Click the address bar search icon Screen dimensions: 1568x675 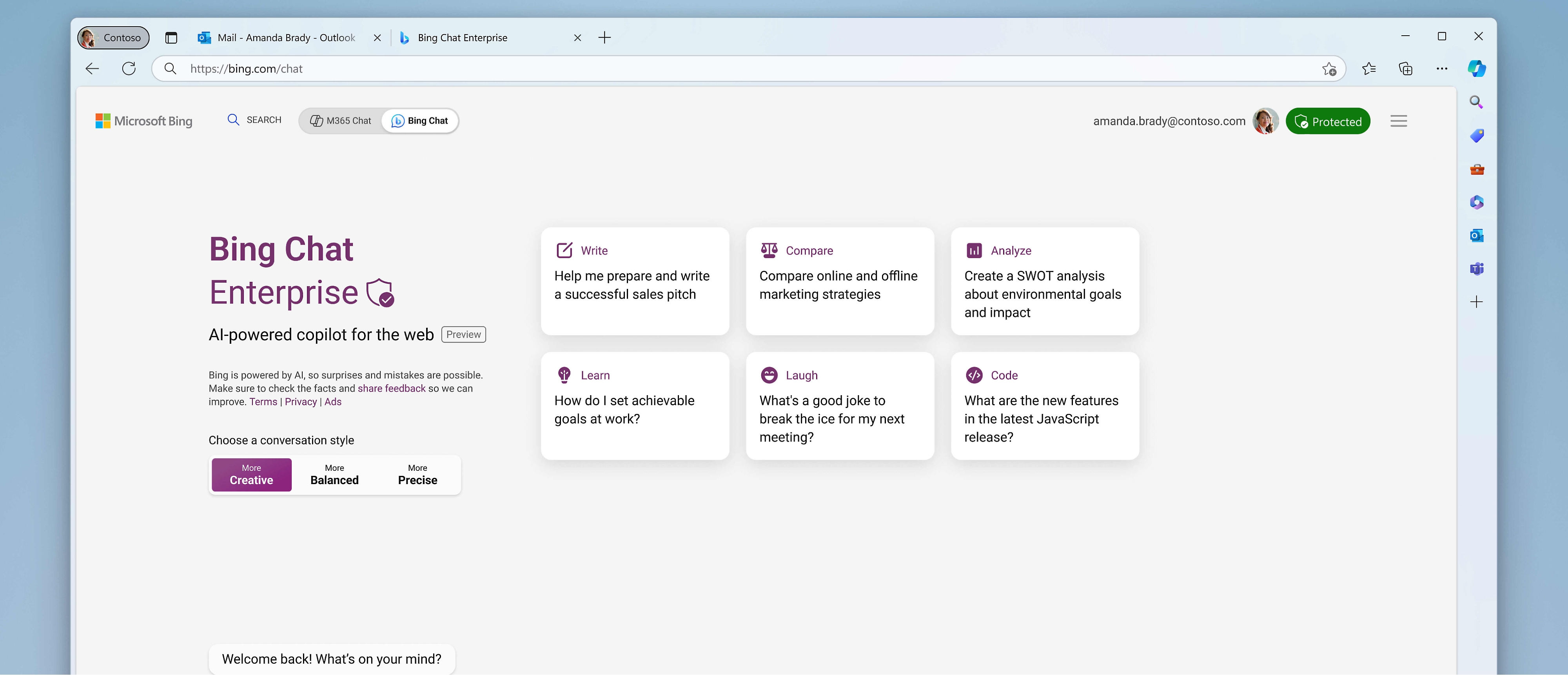[171, 69]
